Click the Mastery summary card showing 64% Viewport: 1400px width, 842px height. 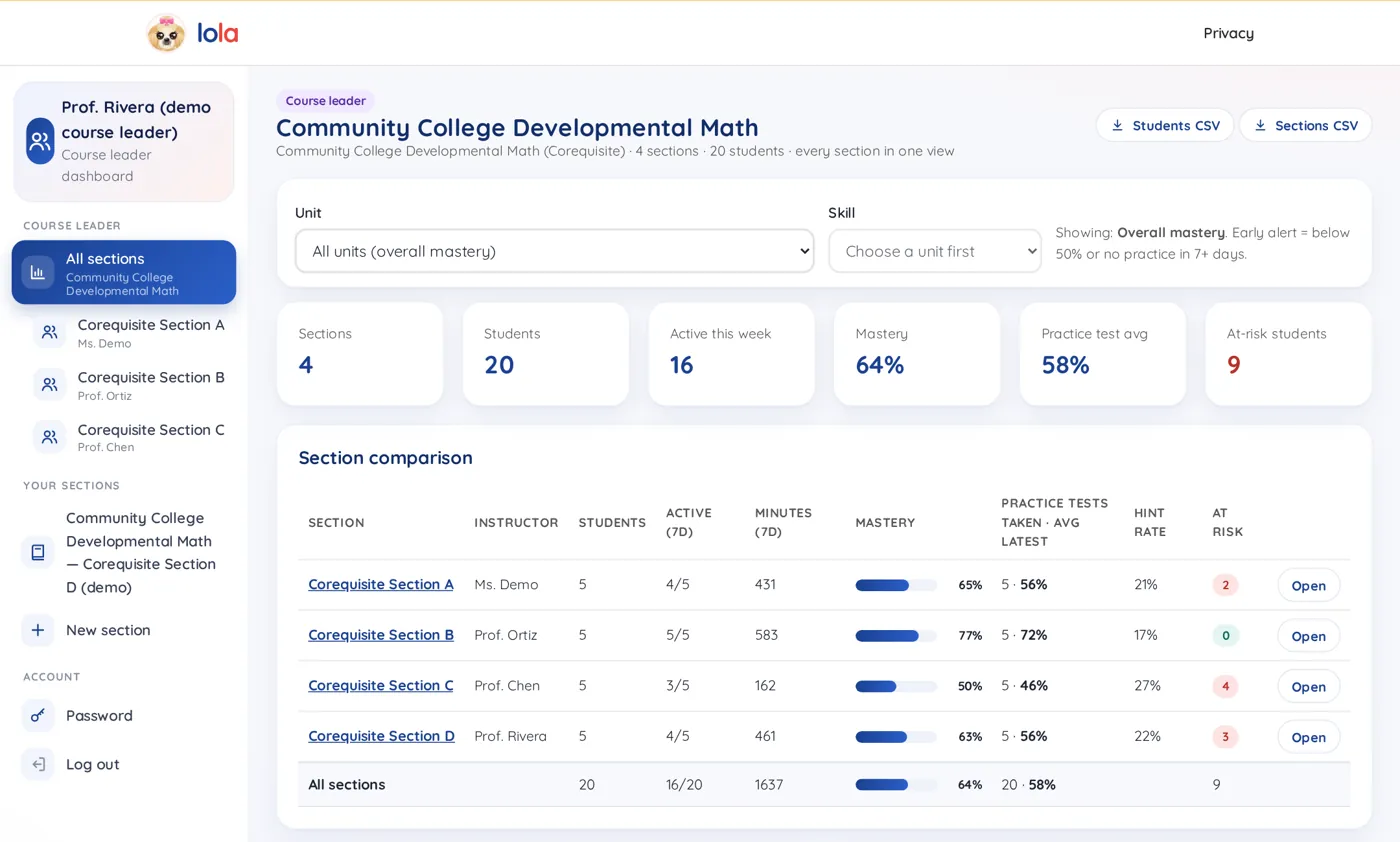pyautogui.click(x=917, y=354)
